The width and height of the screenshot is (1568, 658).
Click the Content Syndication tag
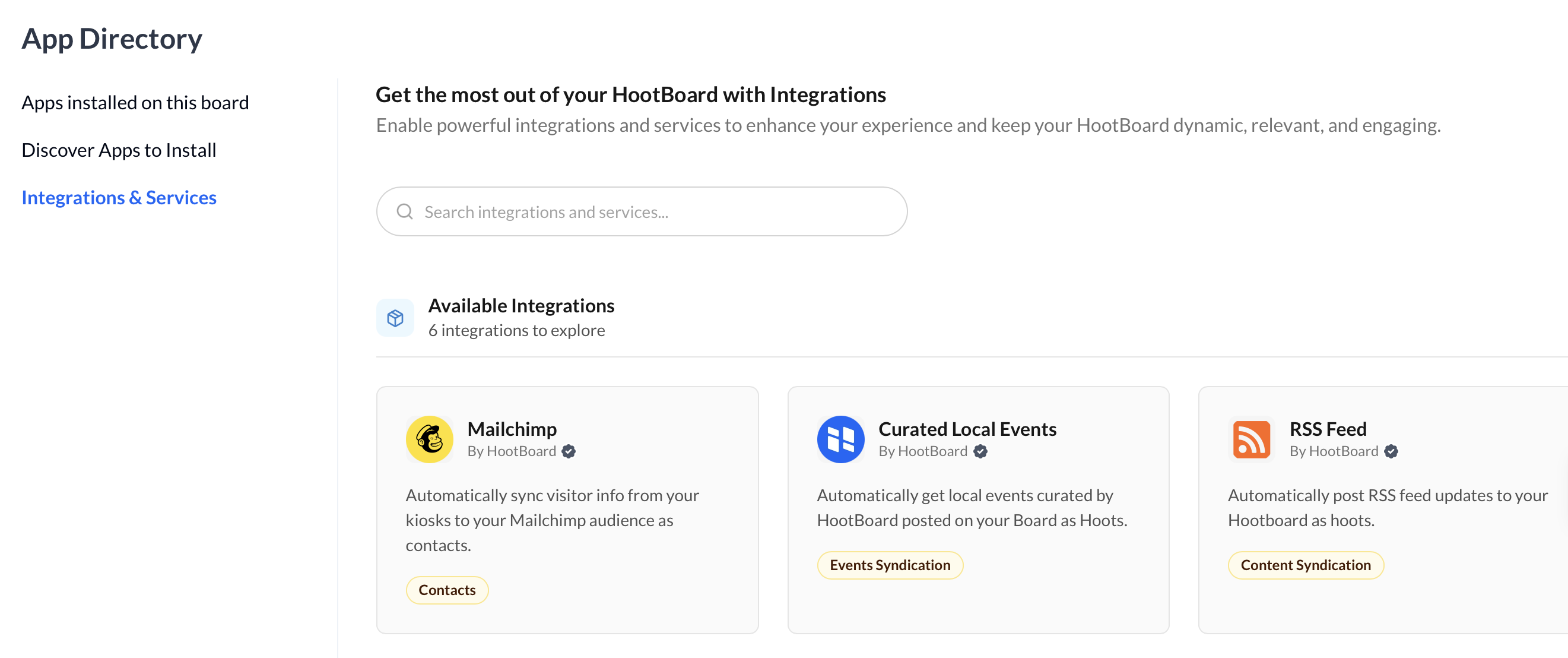1305,565
